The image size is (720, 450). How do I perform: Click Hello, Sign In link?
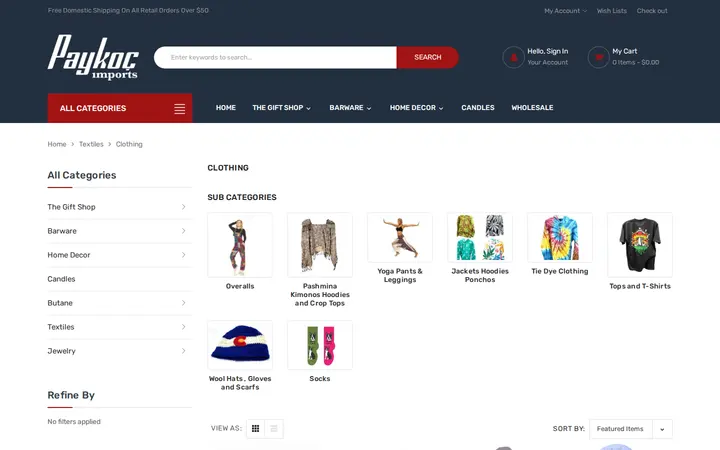(547, 51)
